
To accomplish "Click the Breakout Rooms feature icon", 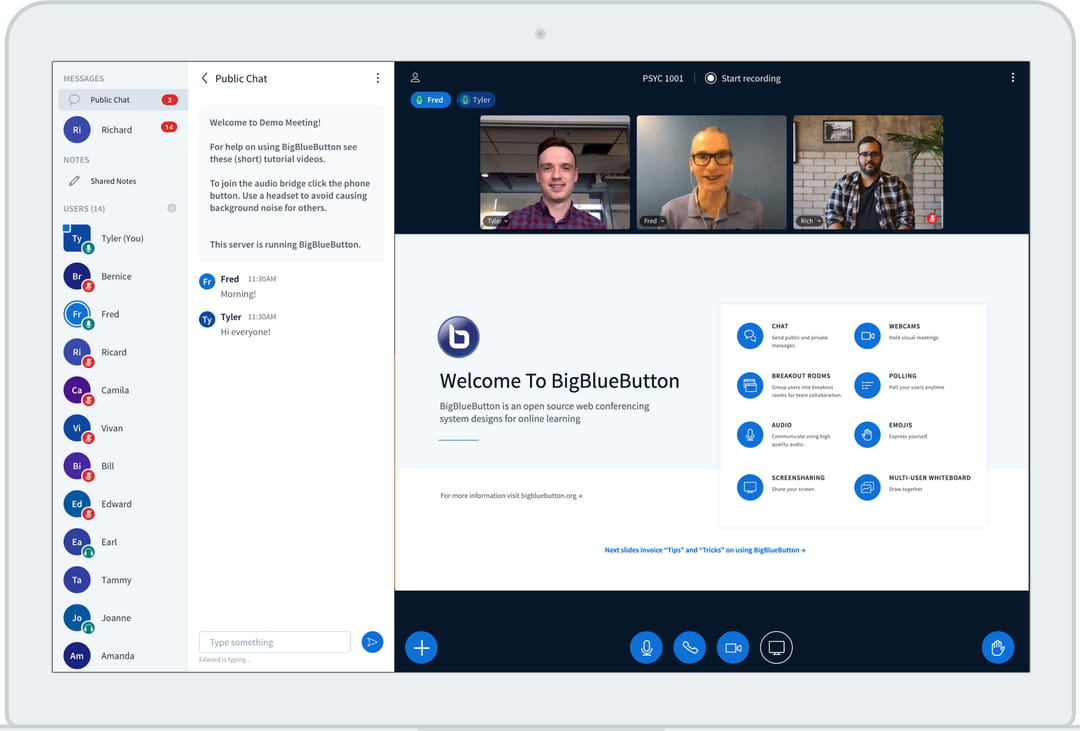I will [750, 385].
